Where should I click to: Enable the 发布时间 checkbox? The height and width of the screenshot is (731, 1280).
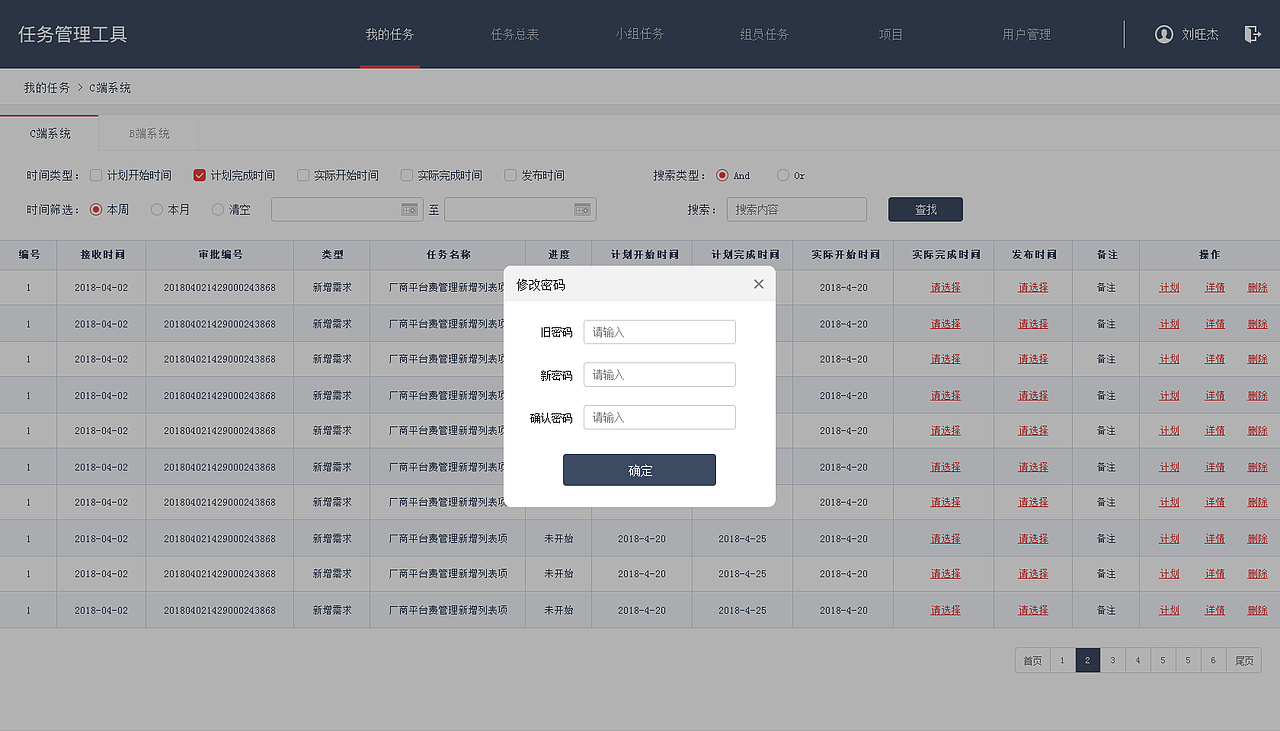[510, 174]
